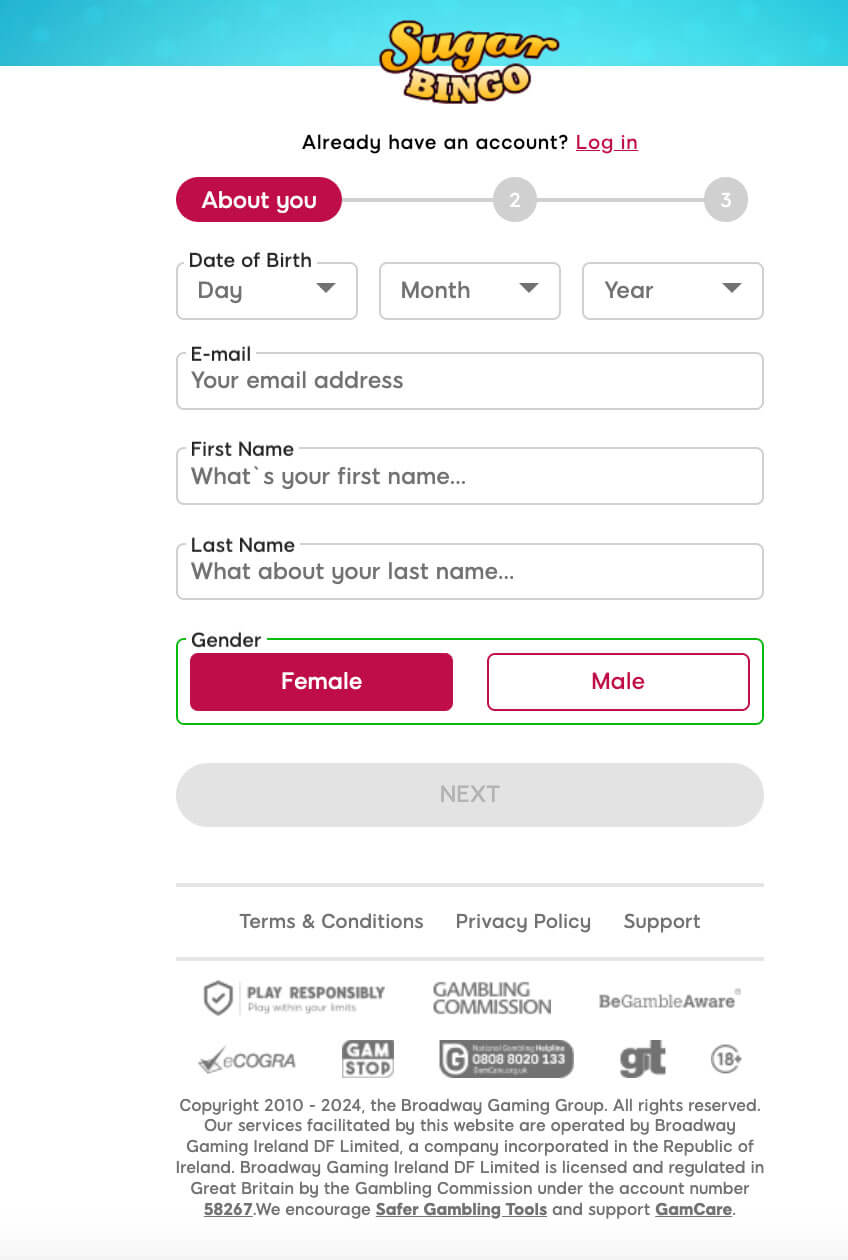Click the Sugar Bingo logo
The image size is (848, 1260).
point(469,62)
